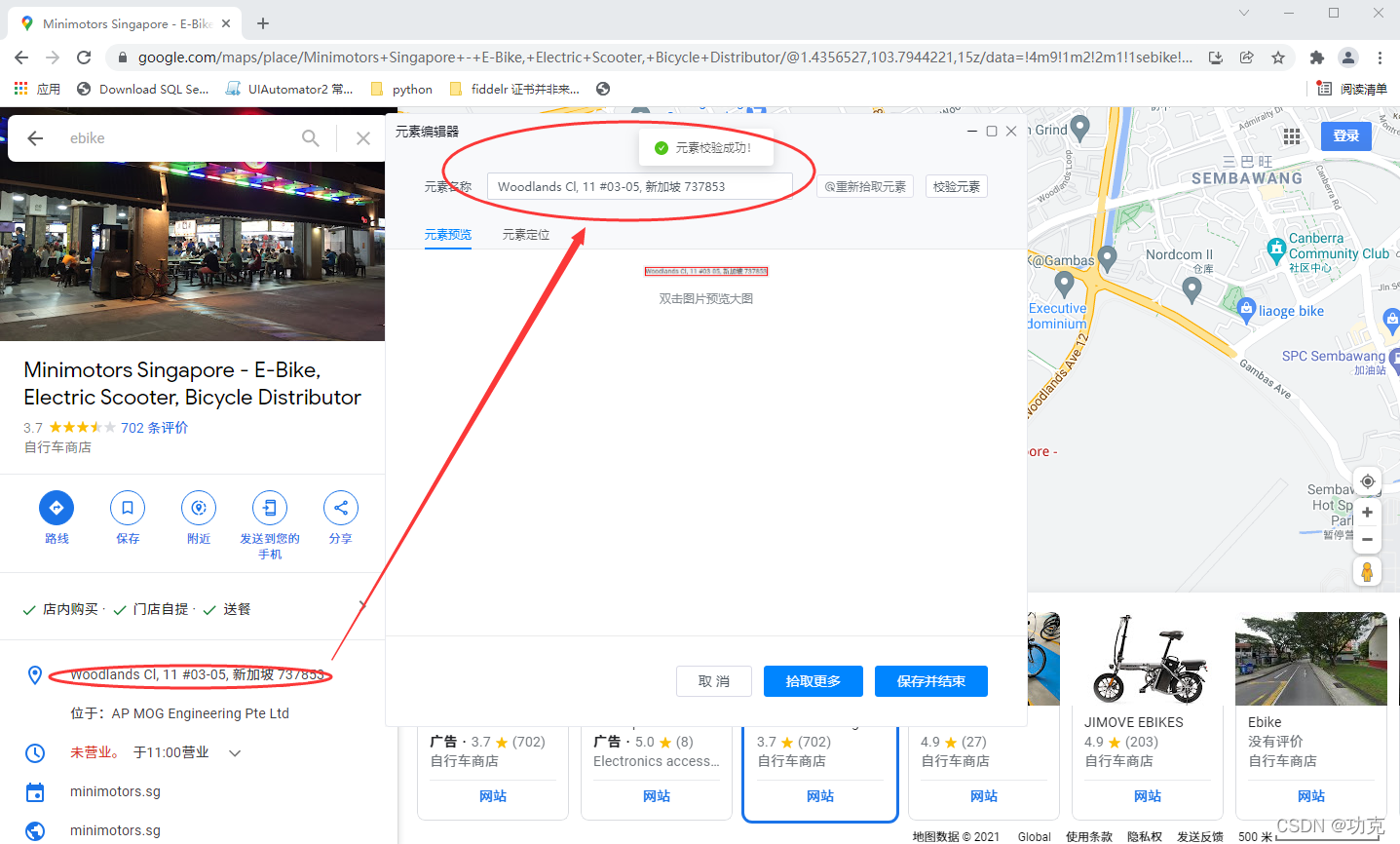1400x844 pixels.
Task: Open Chrome extensions puzzle icon
Action: (1317, 58)
